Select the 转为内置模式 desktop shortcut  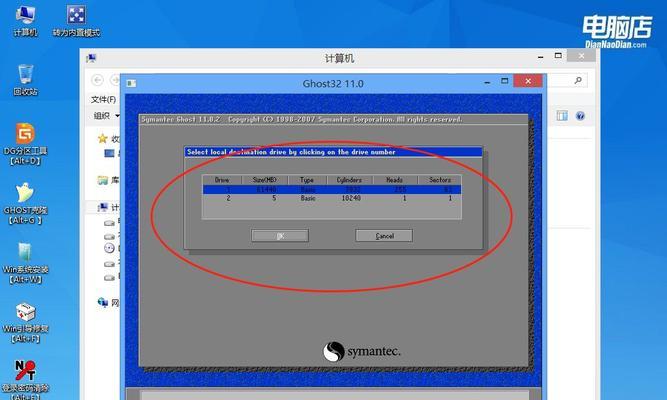tap(76, 20)
